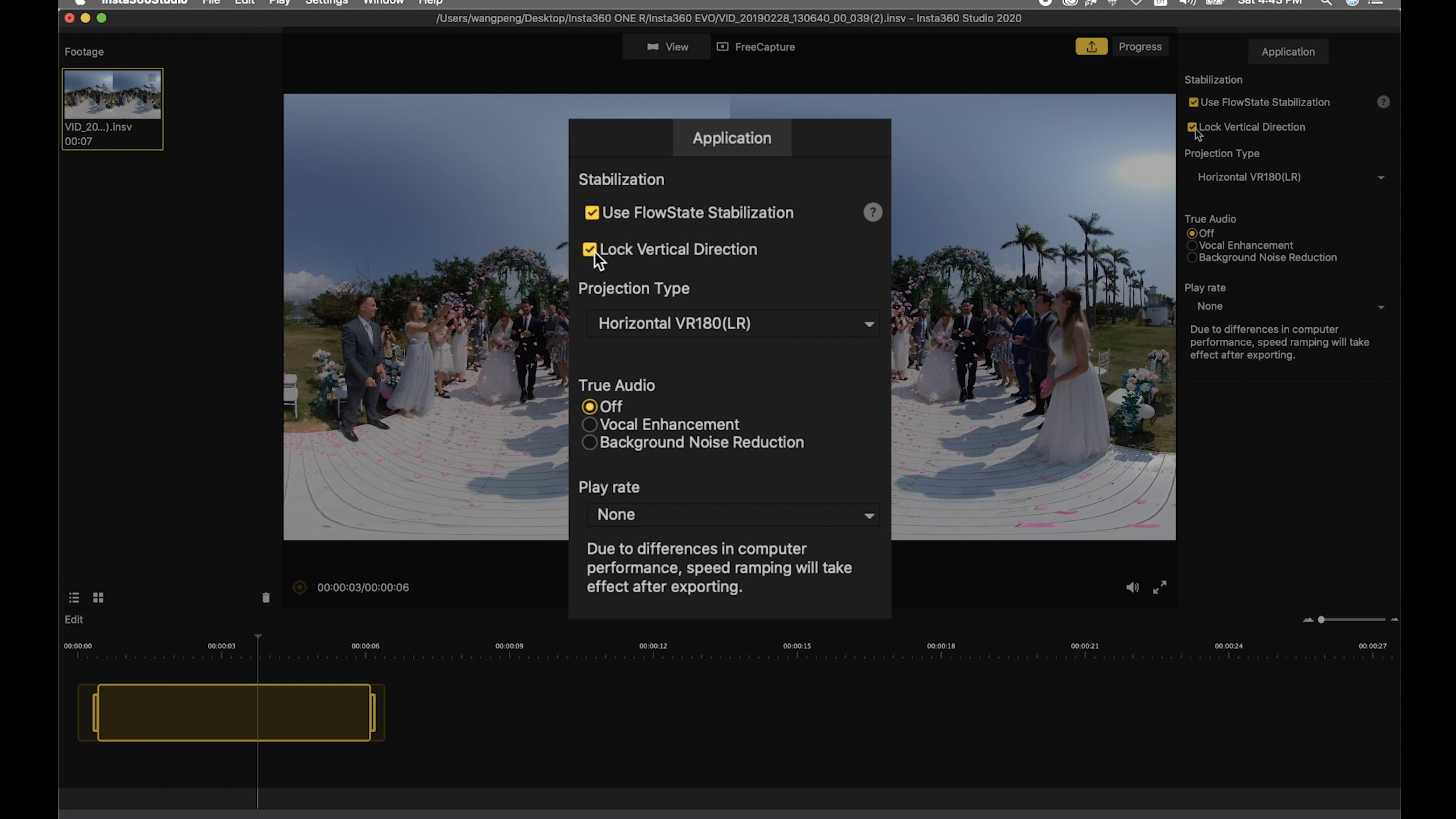The width and height of the screenshot is (1456, 819).
Task: Open the Help menu in menu bar
Action: tap(430, 2)
